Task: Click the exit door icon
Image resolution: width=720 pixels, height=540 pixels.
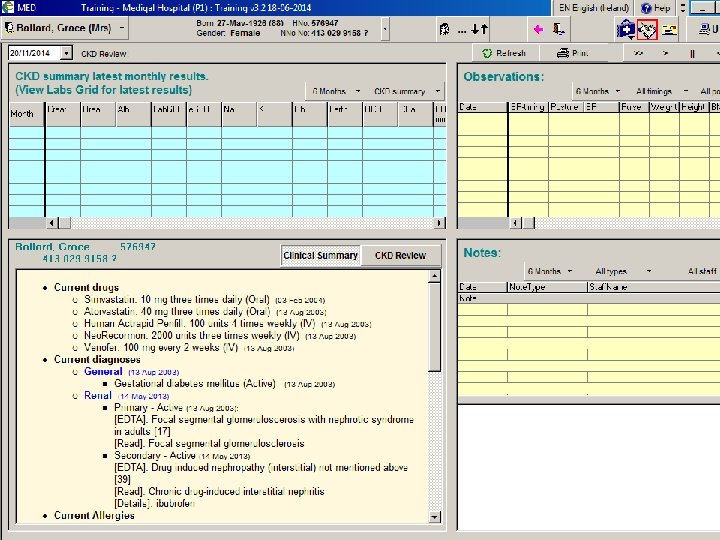Action: click(558, 29)
